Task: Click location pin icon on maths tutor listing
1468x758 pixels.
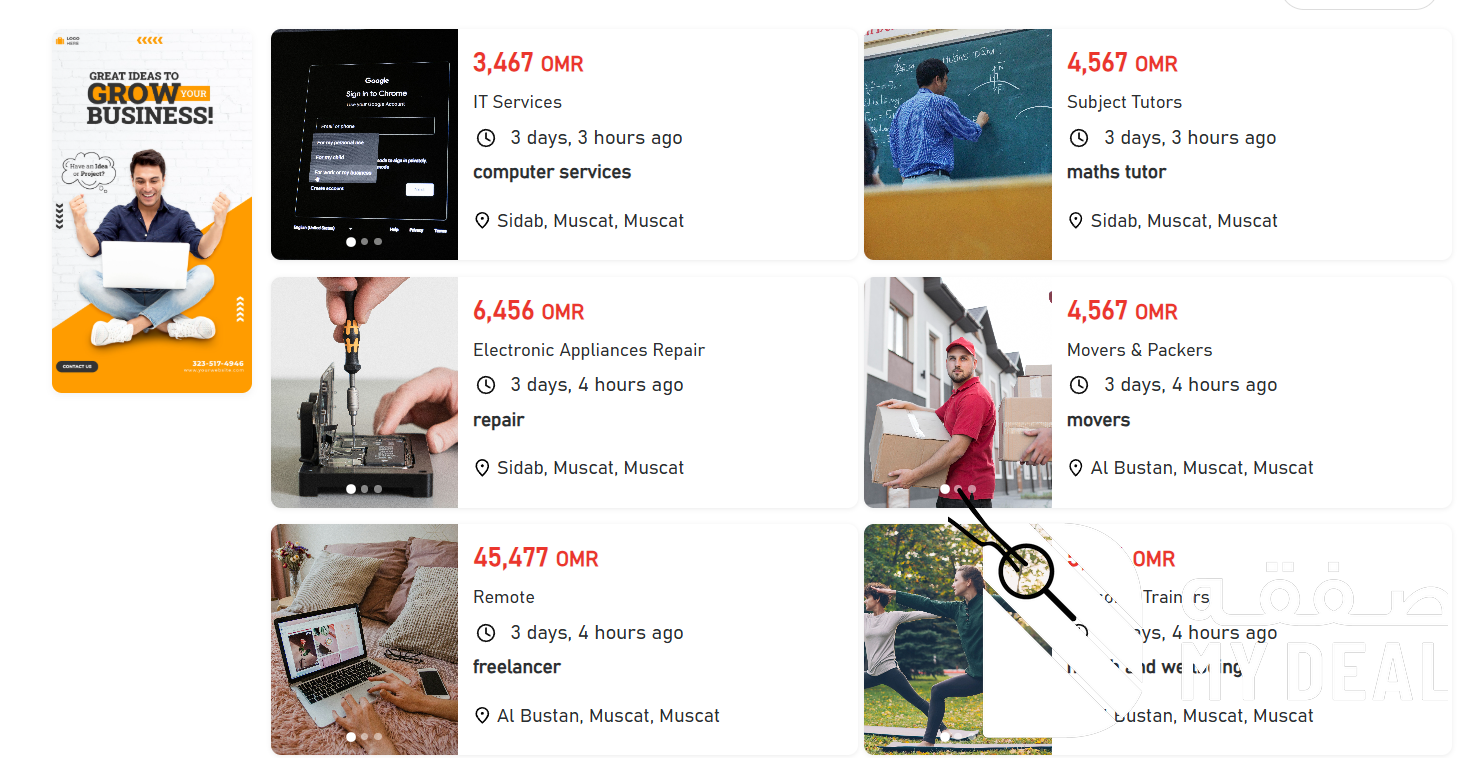Action: click(1076, 221)
